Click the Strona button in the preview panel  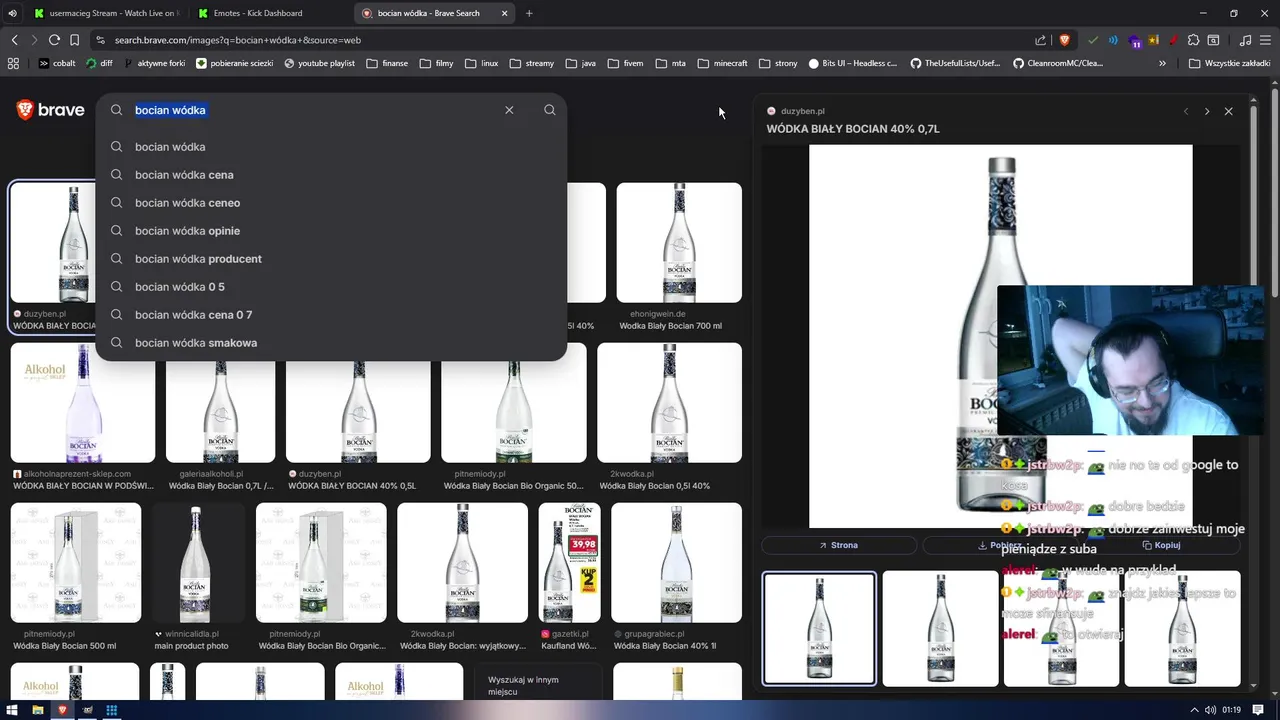[839, 545]
